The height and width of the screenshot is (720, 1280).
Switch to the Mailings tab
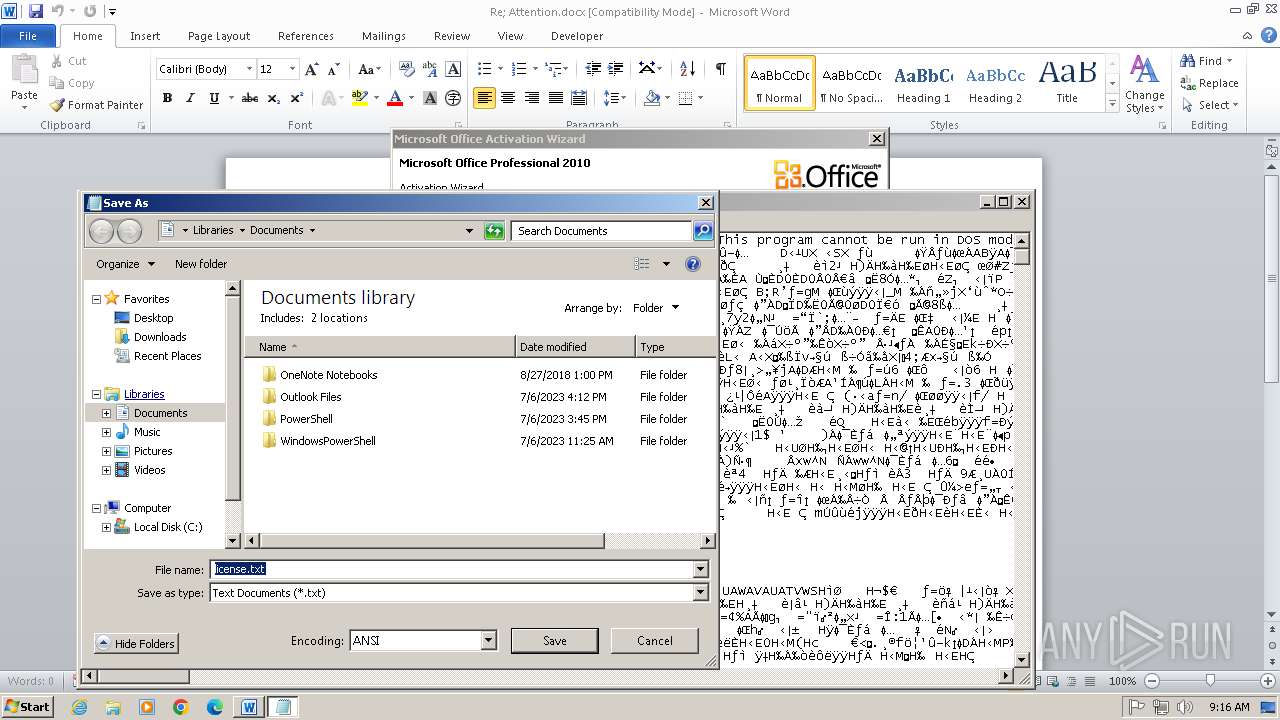click(384, 36)
